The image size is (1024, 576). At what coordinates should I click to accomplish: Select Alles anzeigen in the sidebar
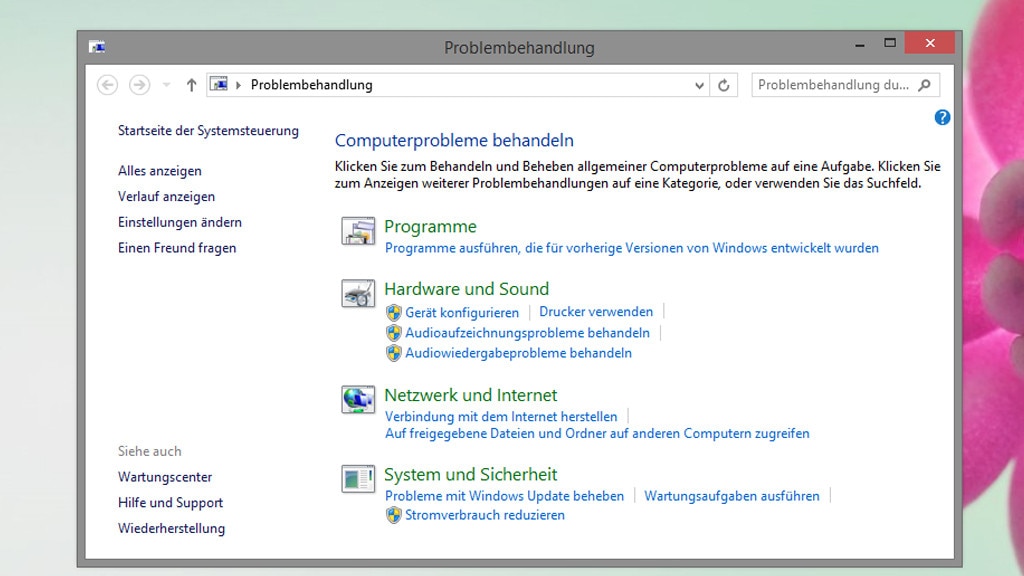(x=160, y=171)
